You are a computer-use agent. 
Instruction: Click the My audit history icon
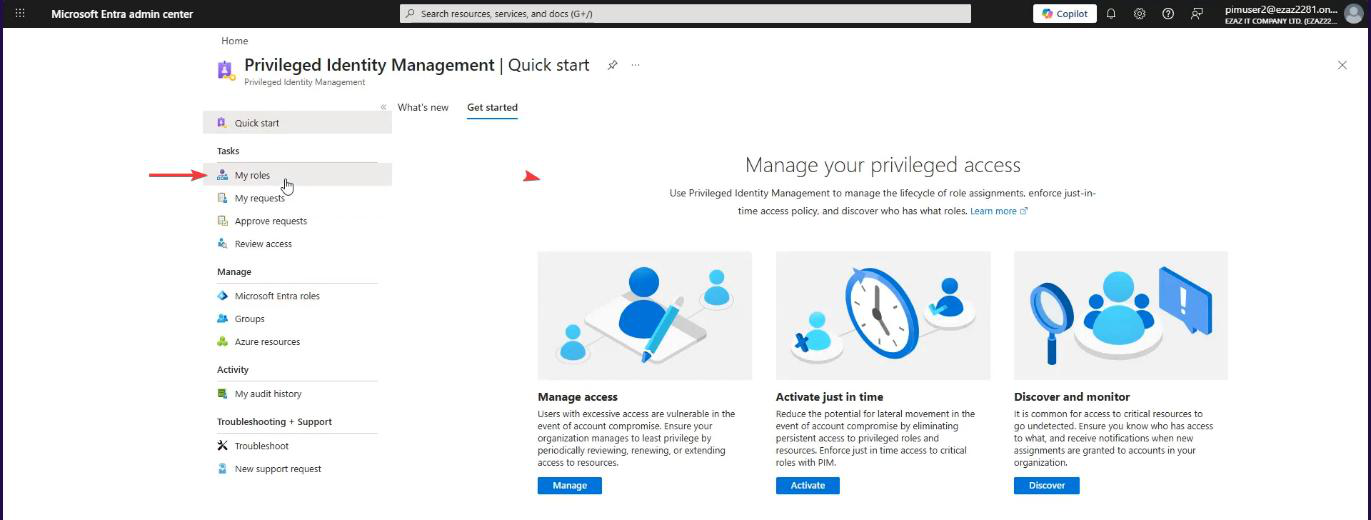(222, 394)
